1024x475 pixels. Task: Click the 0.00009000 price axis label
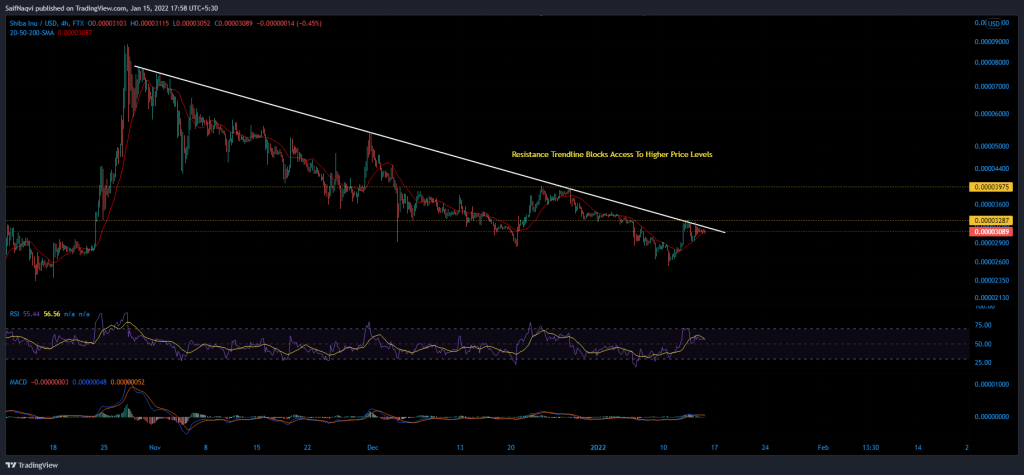point(991,41)
